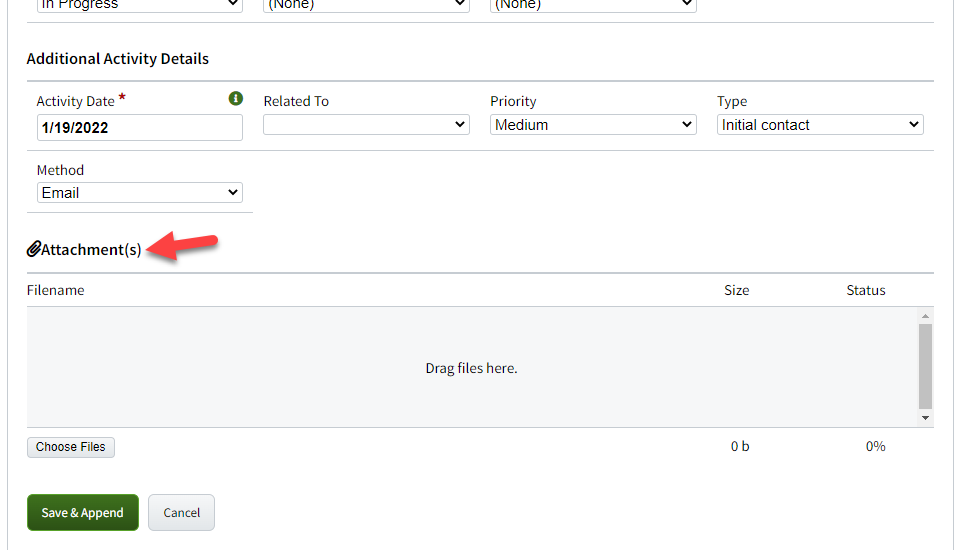This screenshot has width=961, height=550.
Task: Open the rightmost (None) dropdown at top
Action: pyautogui.click(x=593, y=5)
